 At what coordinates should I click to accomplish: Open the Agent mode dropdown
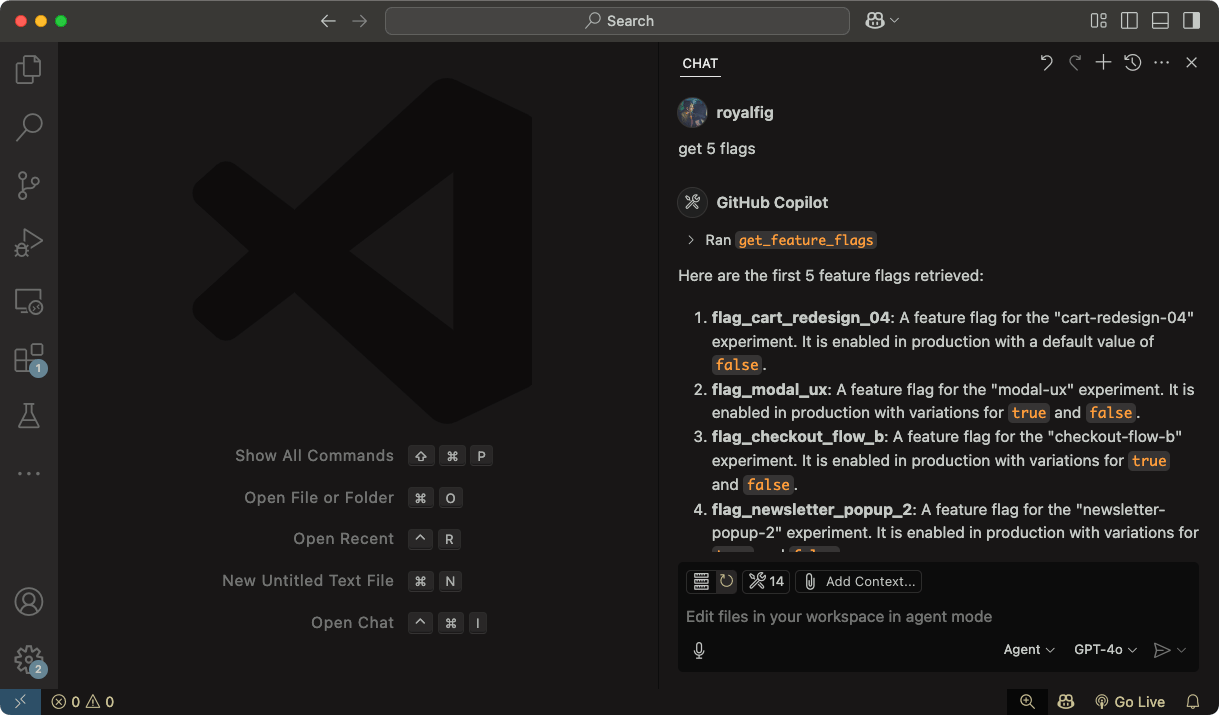pyautogui.click(x=1029, y=650)
